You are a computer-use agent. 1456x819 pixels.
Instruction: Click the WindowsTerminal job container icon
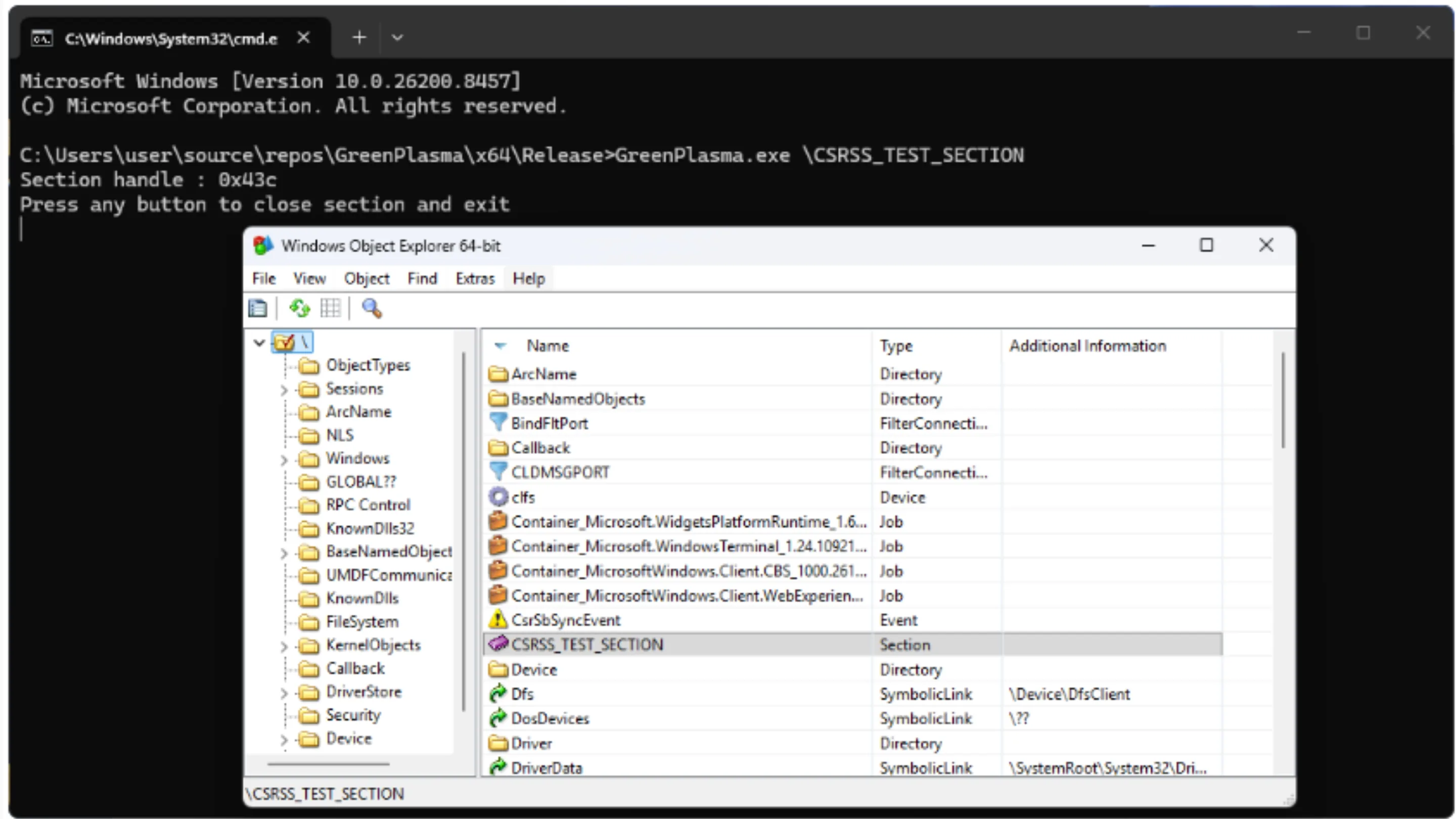point(498,546)
